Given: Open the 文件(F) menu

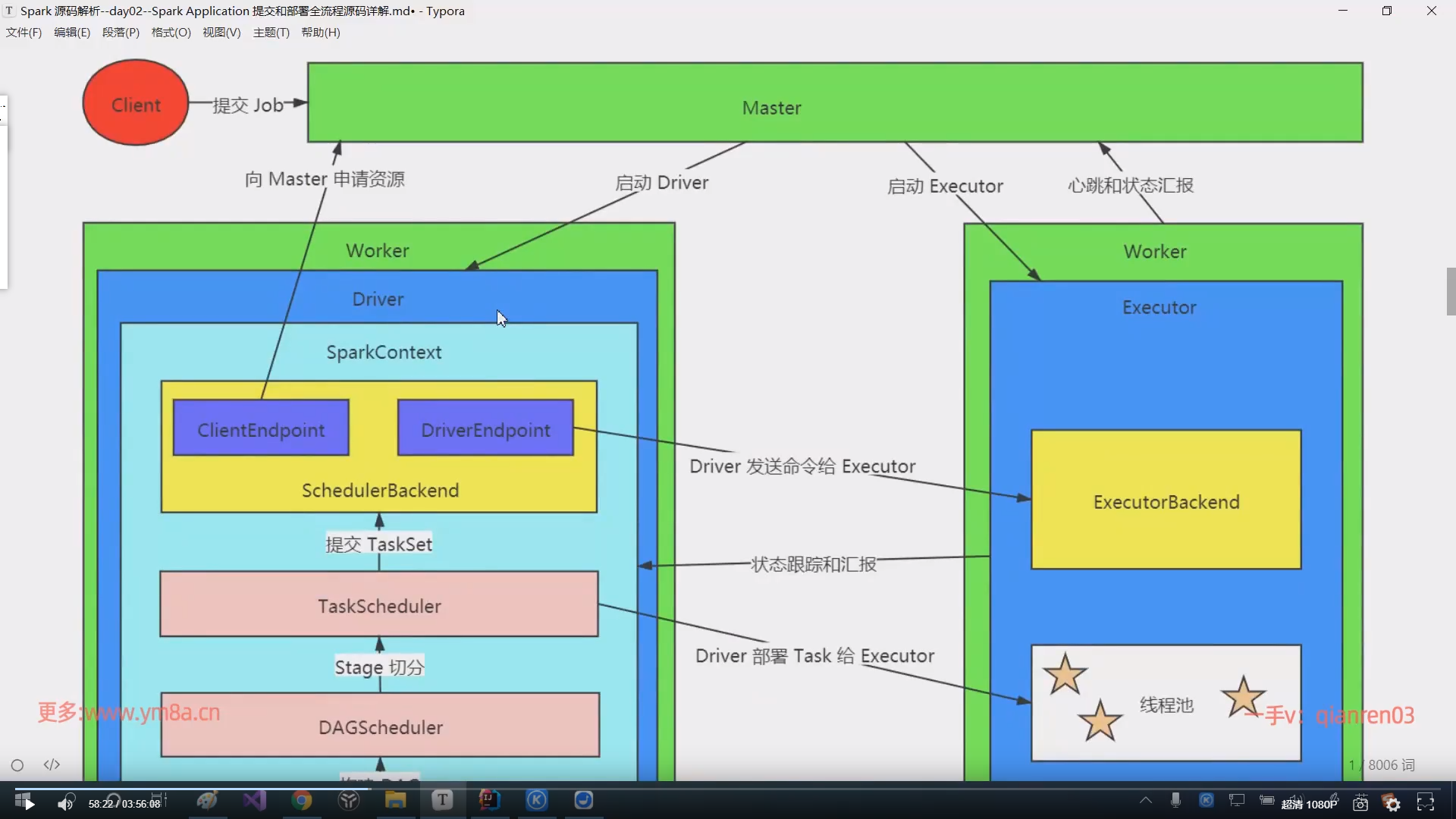Looking at the screenshot, I should [x=24, y=33].
